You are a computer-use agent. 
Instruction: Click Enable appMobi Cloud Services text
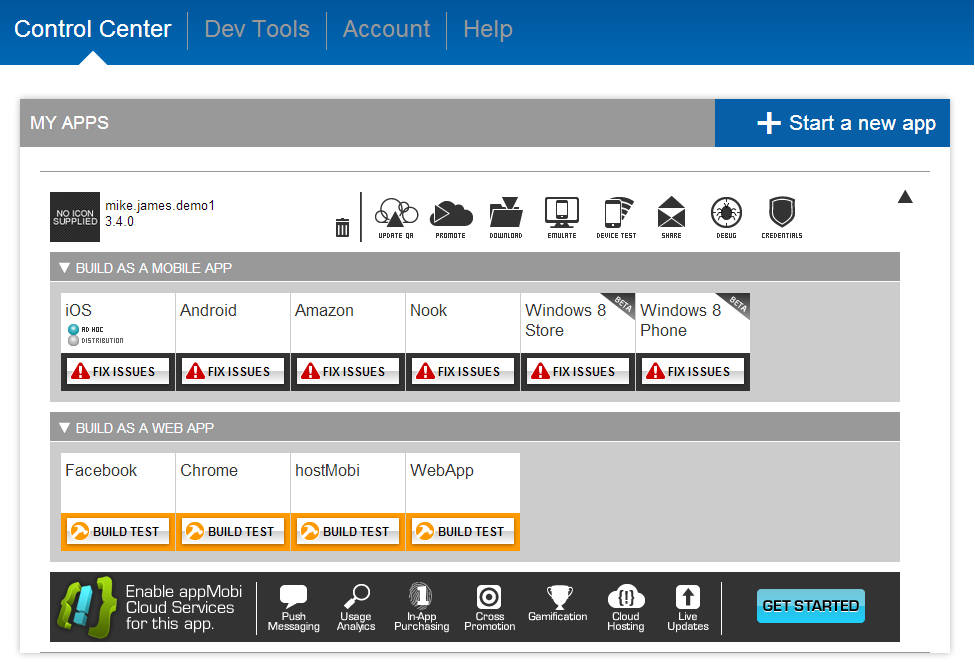(x=184, y=607)
